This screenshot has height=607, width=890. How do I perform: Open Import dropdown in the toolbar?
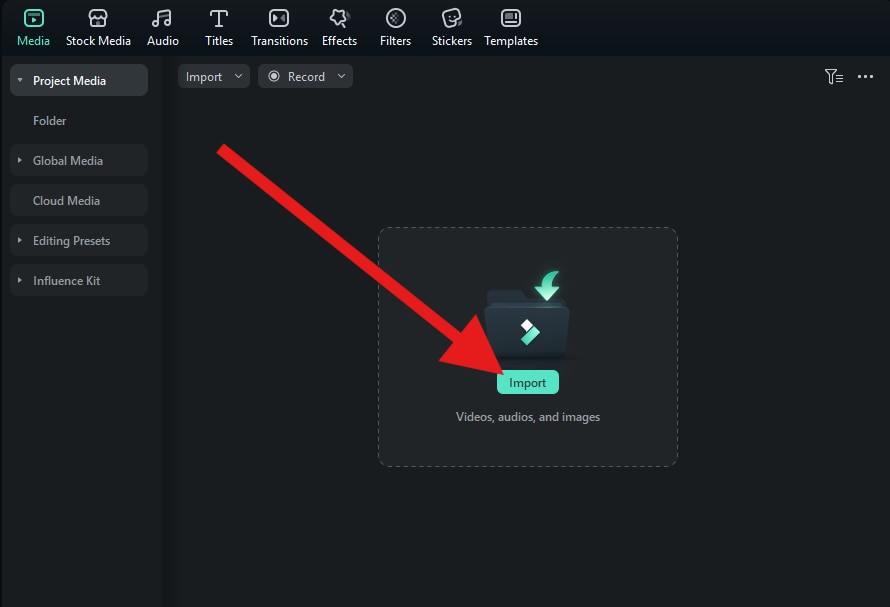coord(214,76)
